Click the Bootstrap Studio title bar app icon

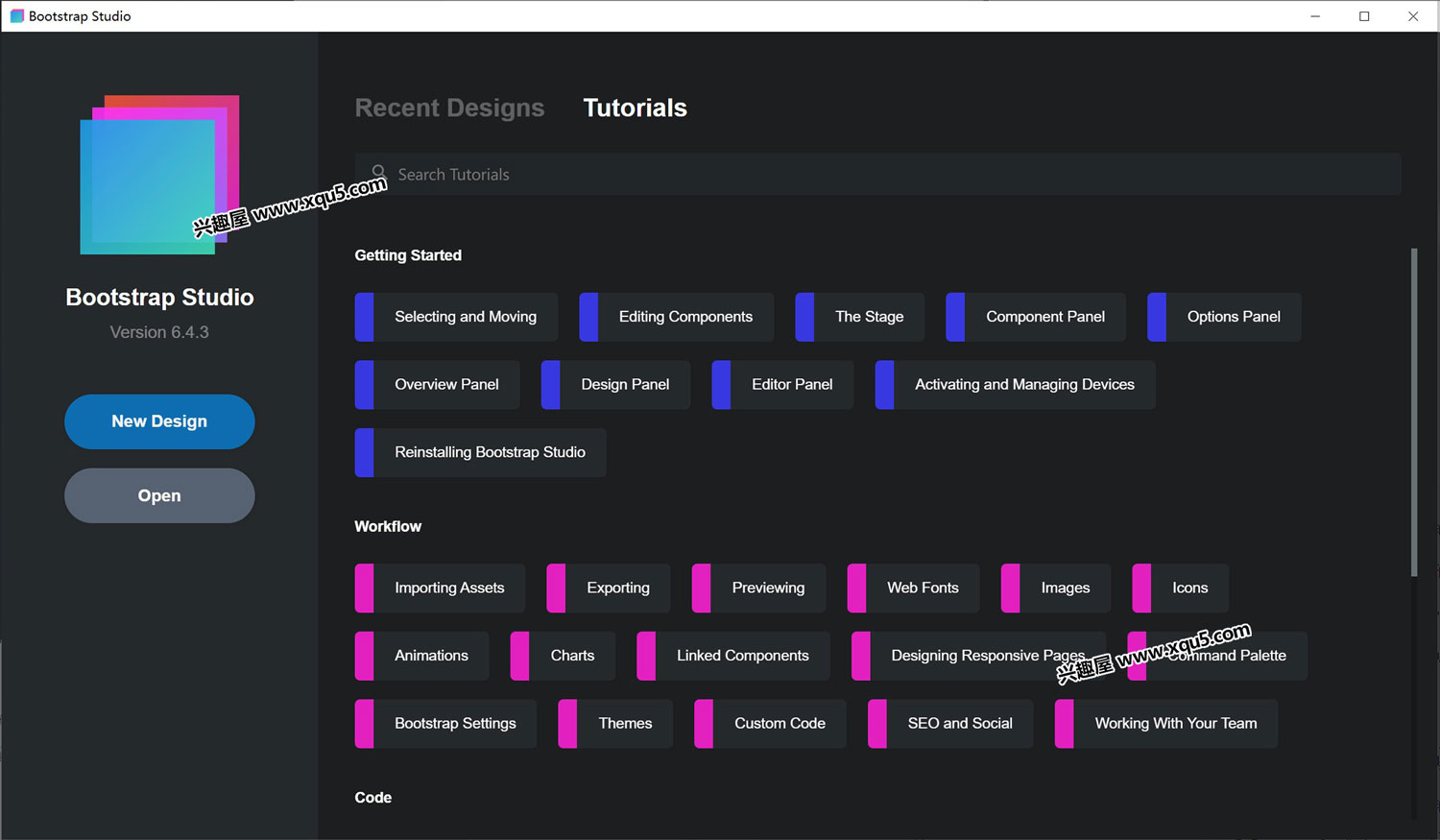point(16,16)
